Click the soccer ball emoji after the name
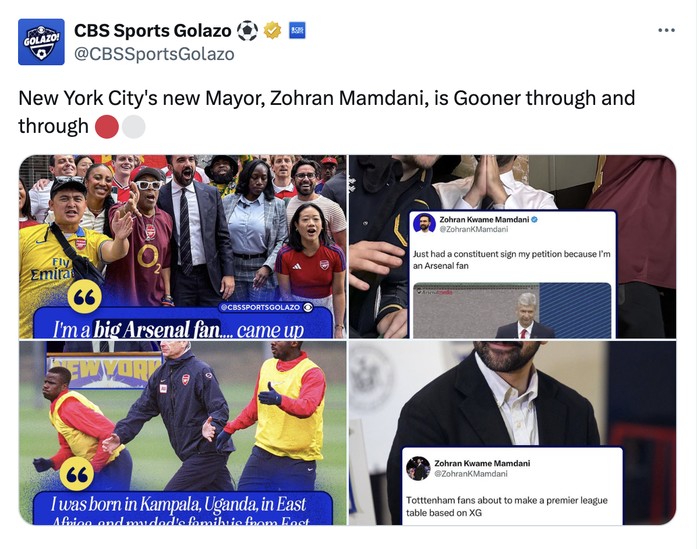This screenshot has height=549, width=700. point(247,30)
